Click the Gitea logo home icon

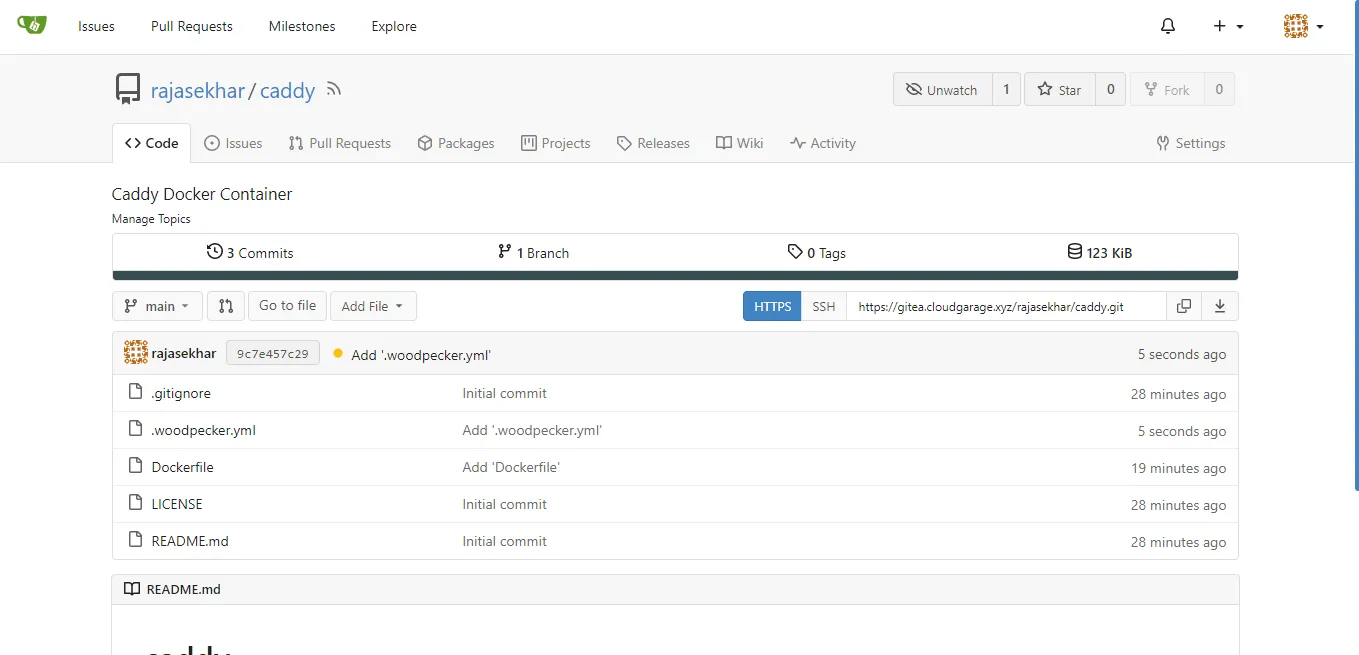click(x=32, y=24)
